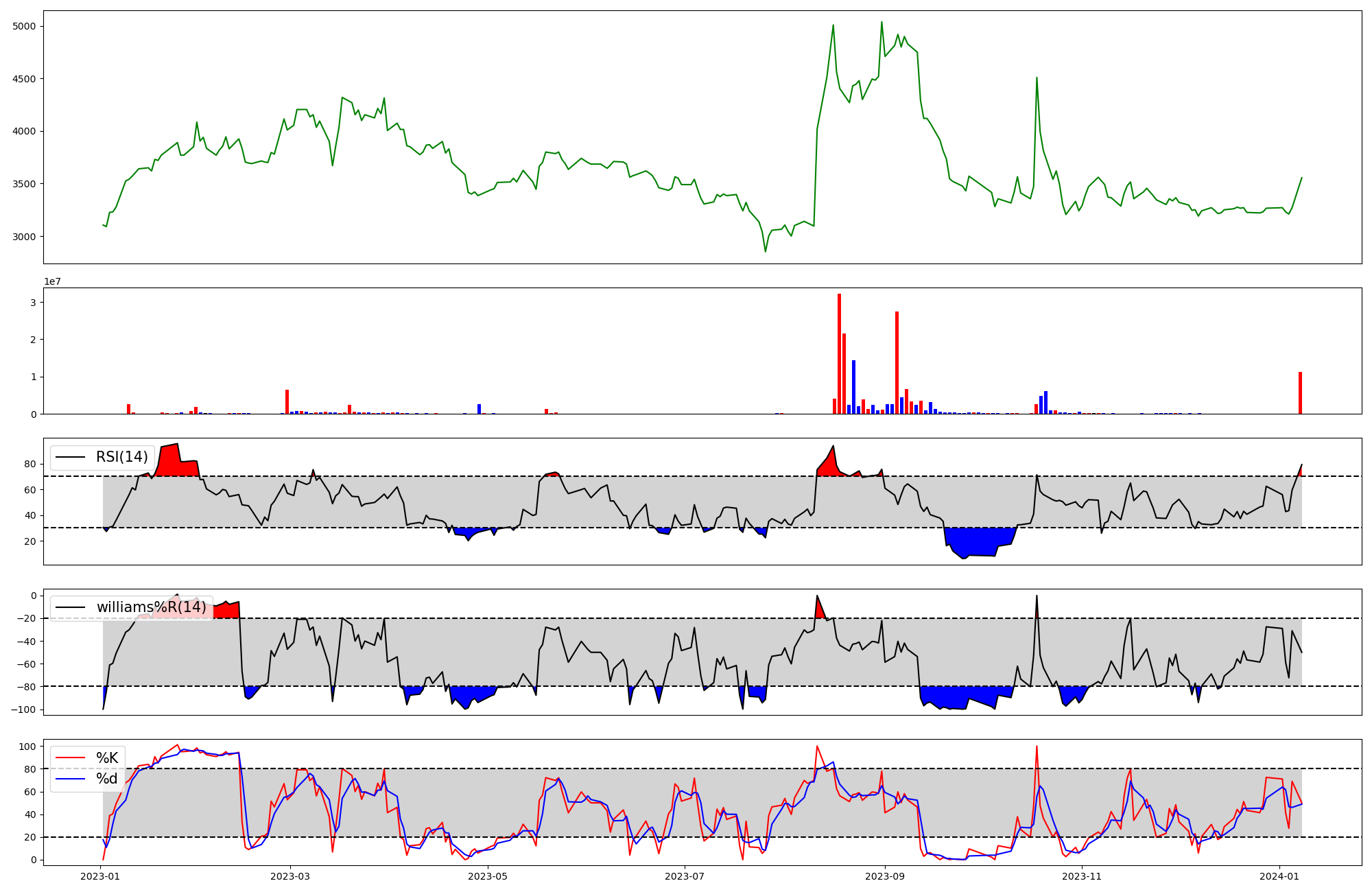Click the 80 tick on RSI axis
This screenshot has height=892, width=1372.
click(30, 464)
